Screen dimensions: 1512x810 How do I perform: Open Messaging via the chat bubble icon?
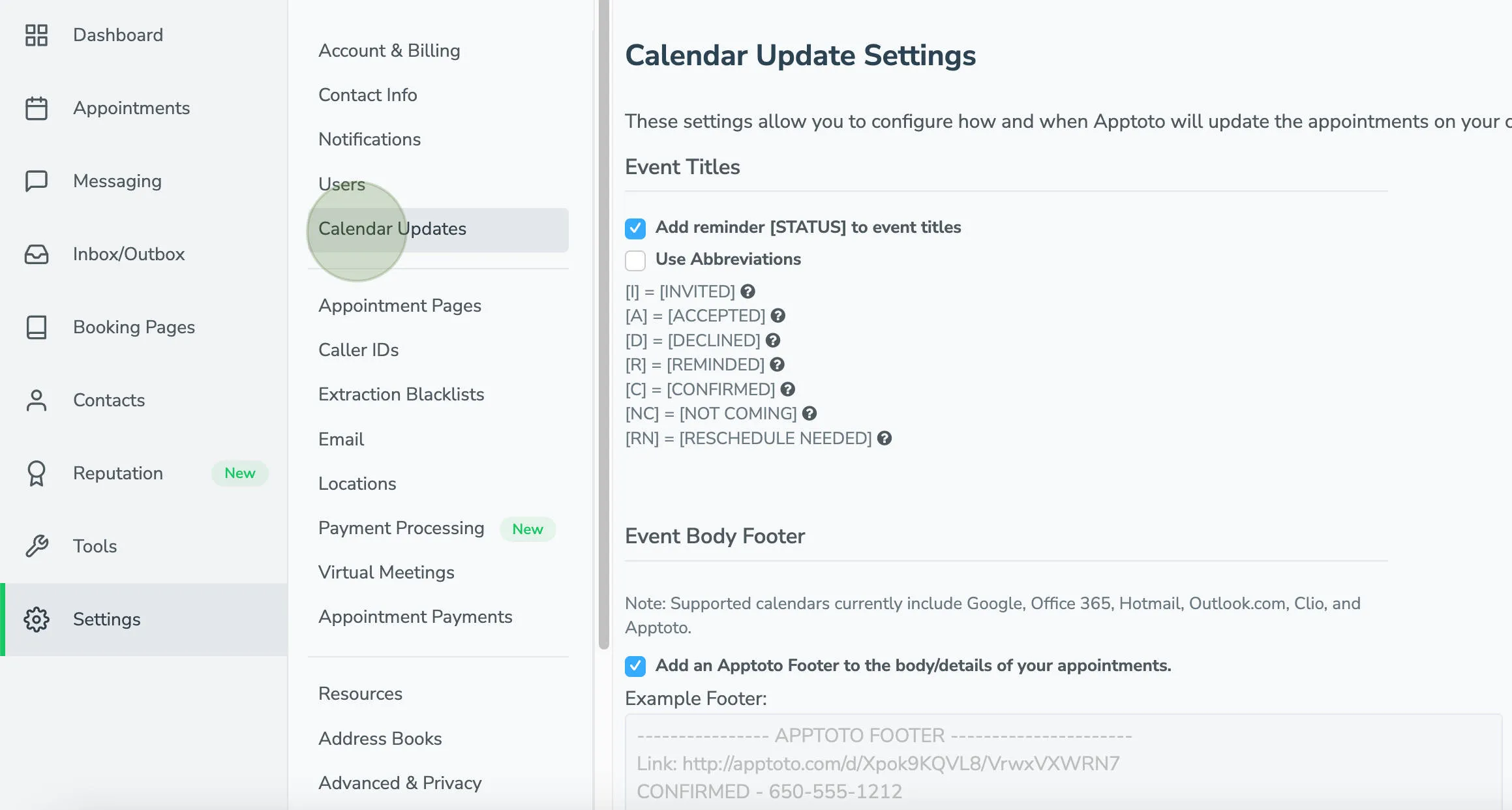(x=36, y=181)
